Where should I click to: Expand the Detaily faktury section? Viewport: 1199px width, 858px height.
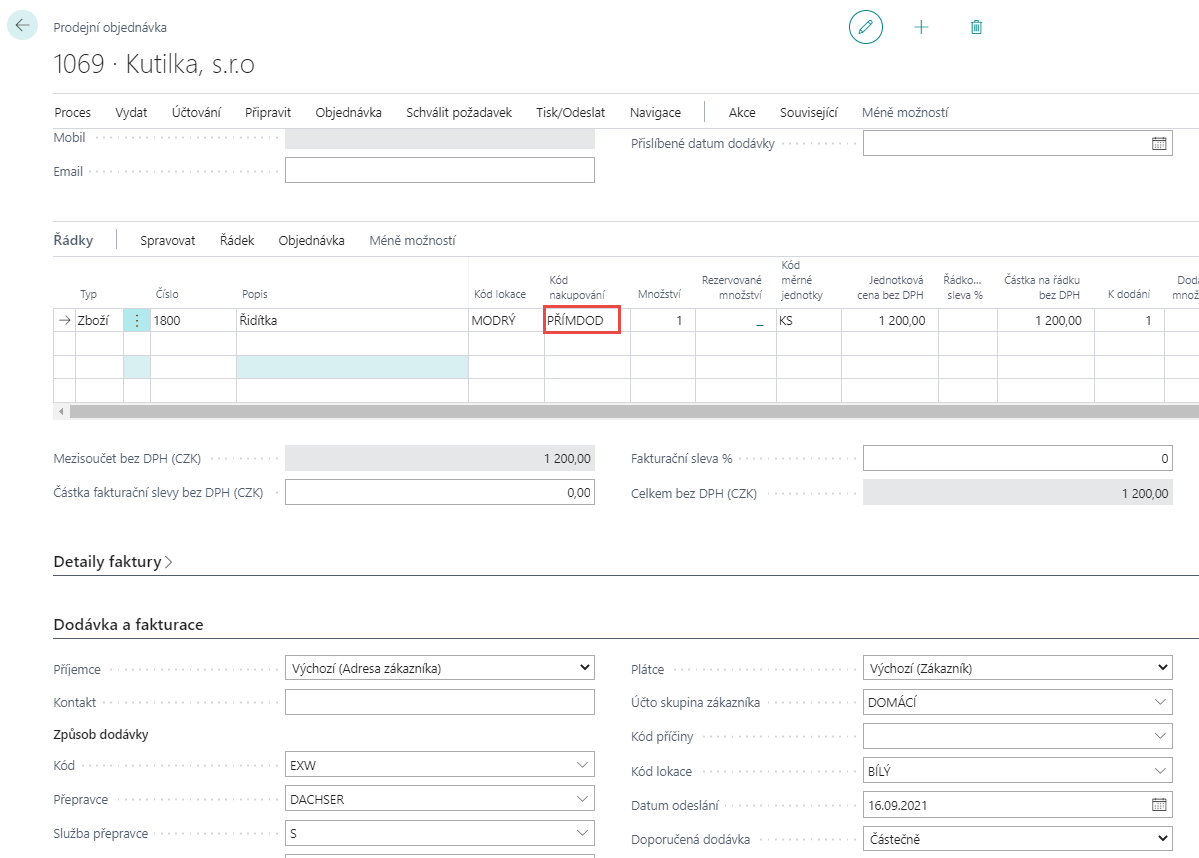[x=113, y=562]
